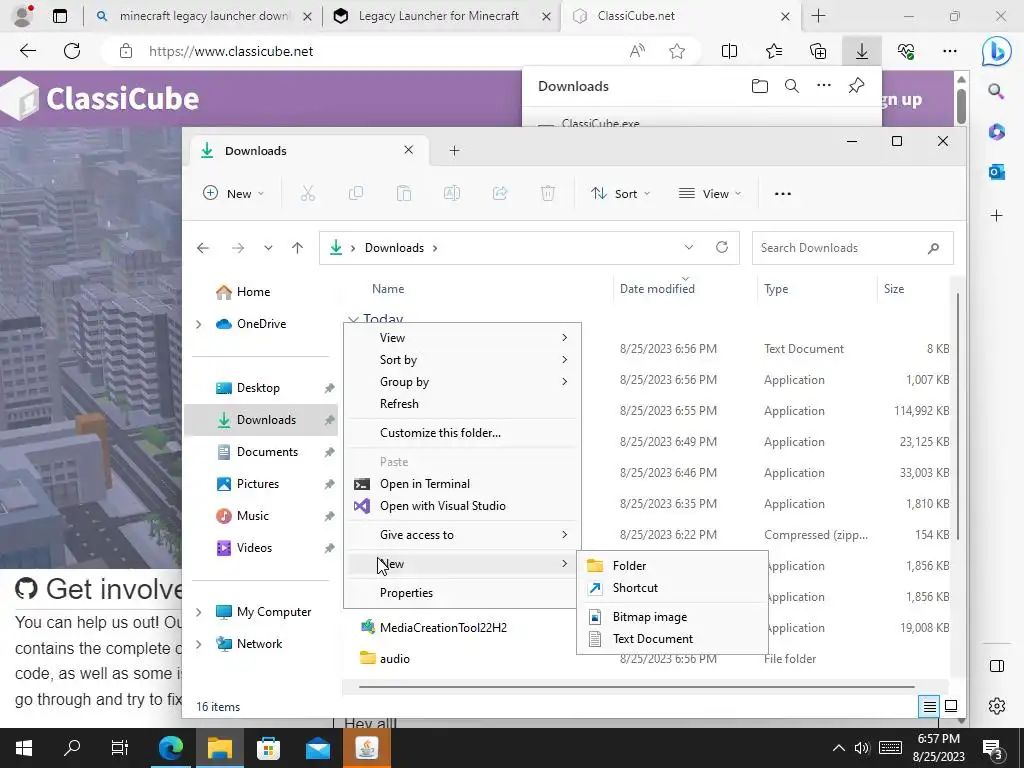
Task: Create a new Folder from submenu
Action: pyautogui.click(x=672, y=566)
